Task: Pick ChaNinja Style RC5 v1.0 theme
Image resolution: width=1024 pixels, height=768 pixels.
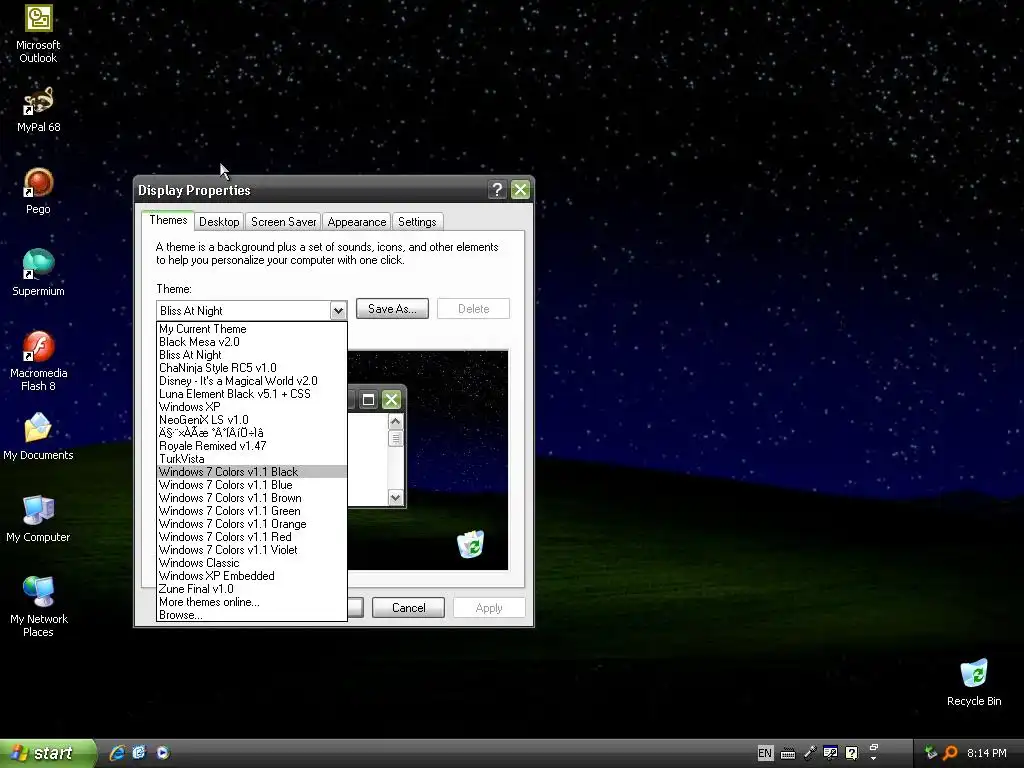Action: coord(251,368)
